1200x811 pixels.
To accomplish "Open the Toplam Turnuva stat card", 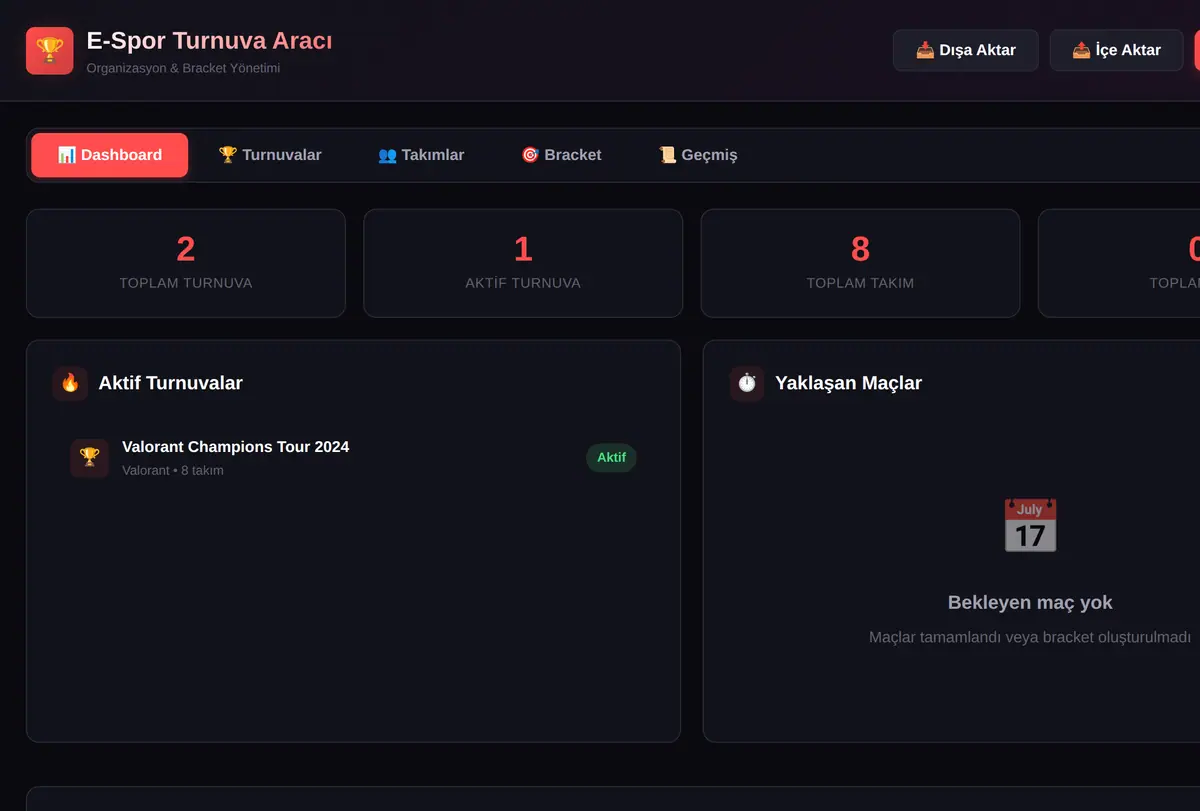I will [186, 263].
